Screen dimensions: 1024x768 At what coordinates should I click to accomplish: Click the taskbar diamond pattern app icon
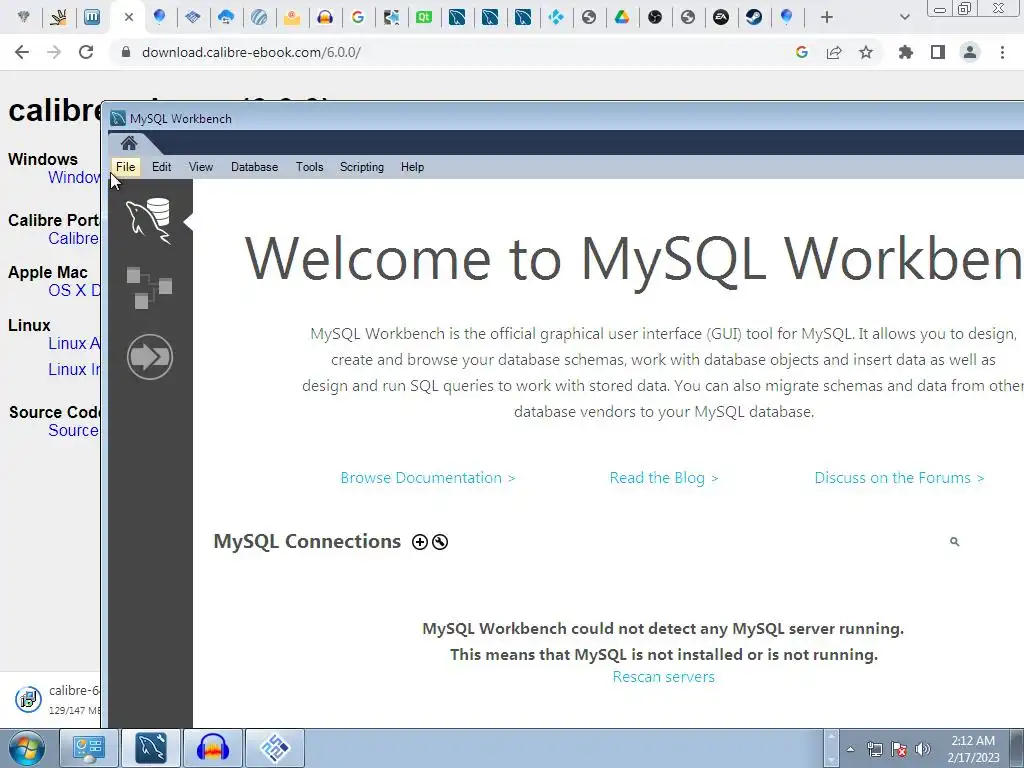point(274,748)
